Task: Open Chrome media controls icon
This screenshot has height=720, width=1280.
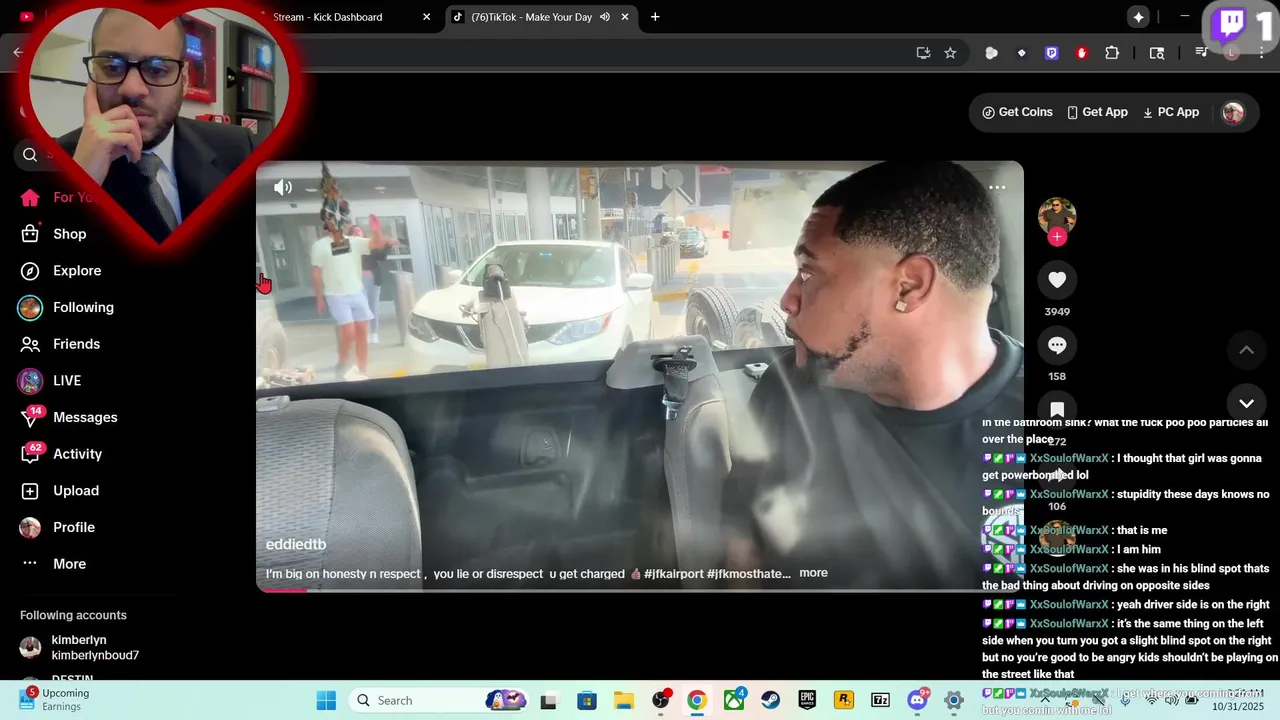Action: click(1201, 53)
